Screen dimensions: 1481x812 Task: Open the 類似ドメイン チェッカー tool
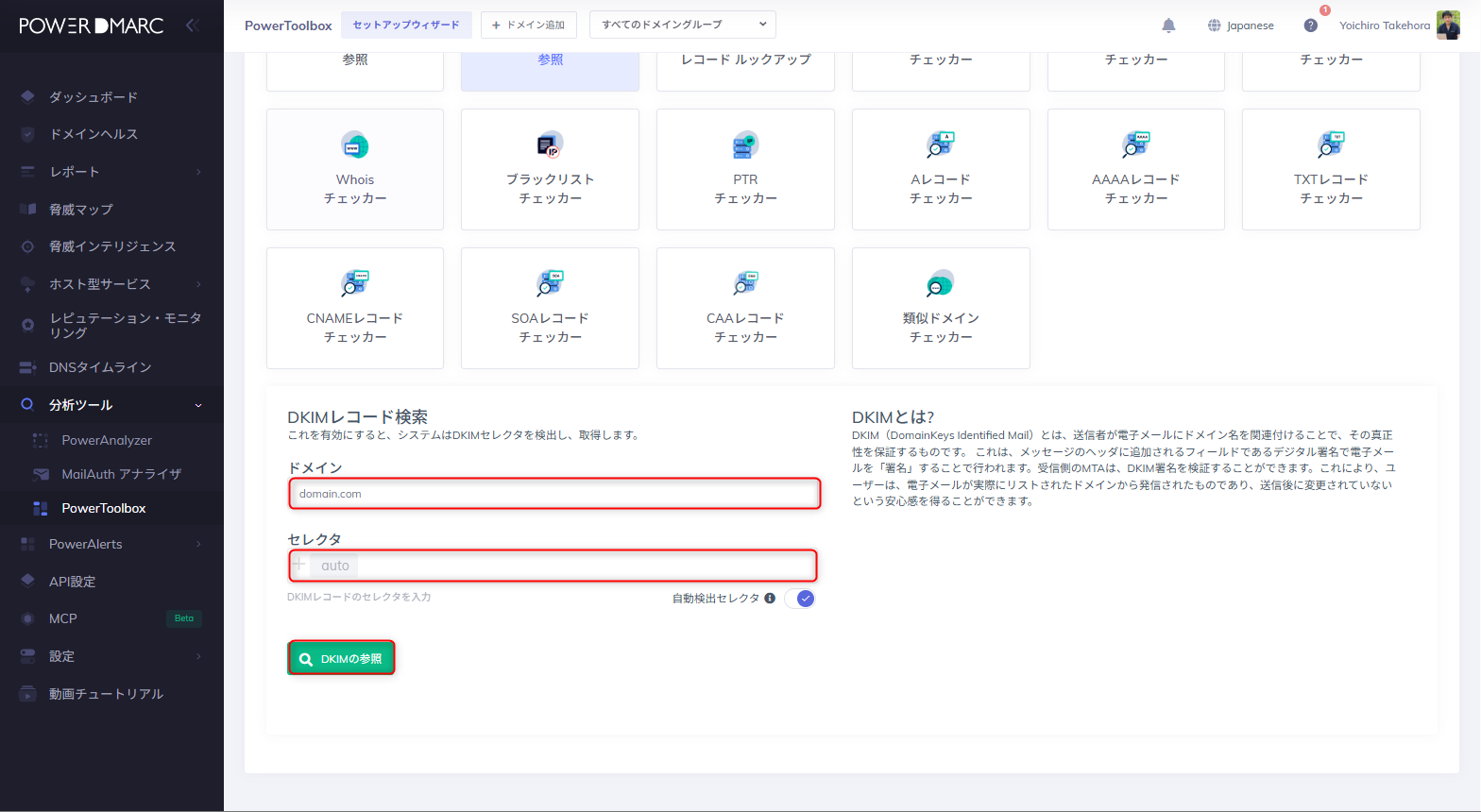(941, 308)
